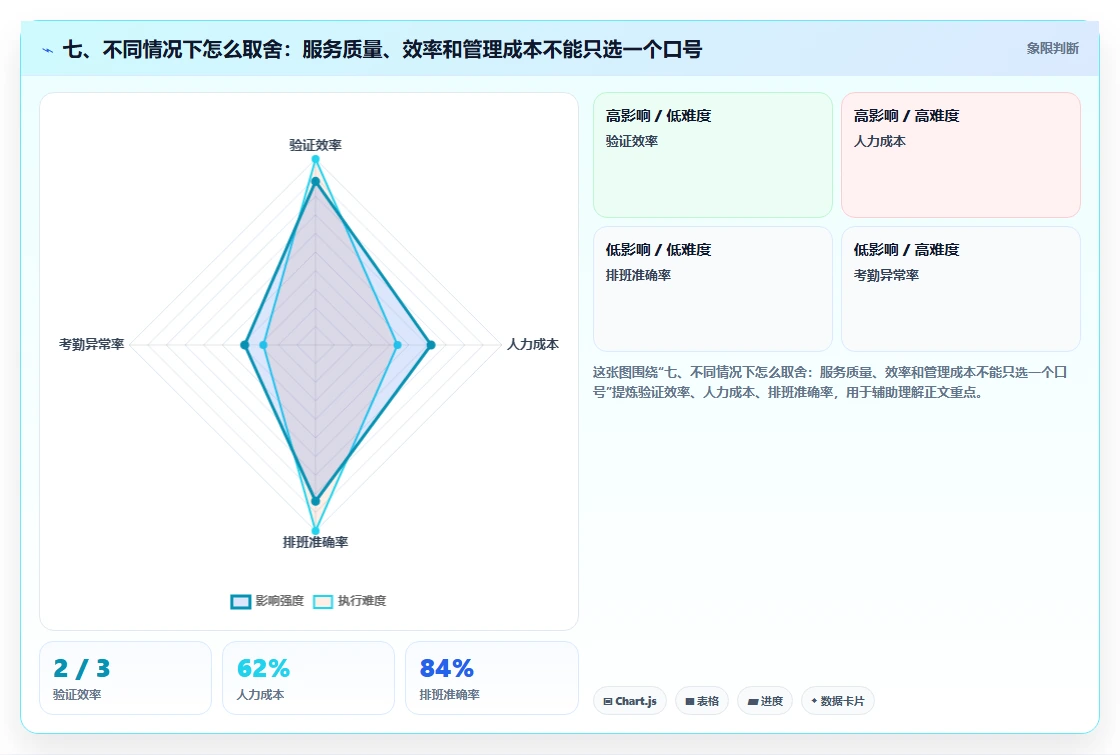Click the 排班准确率 radar axis label
The image size is (1120, 755).
click(315, 542)
